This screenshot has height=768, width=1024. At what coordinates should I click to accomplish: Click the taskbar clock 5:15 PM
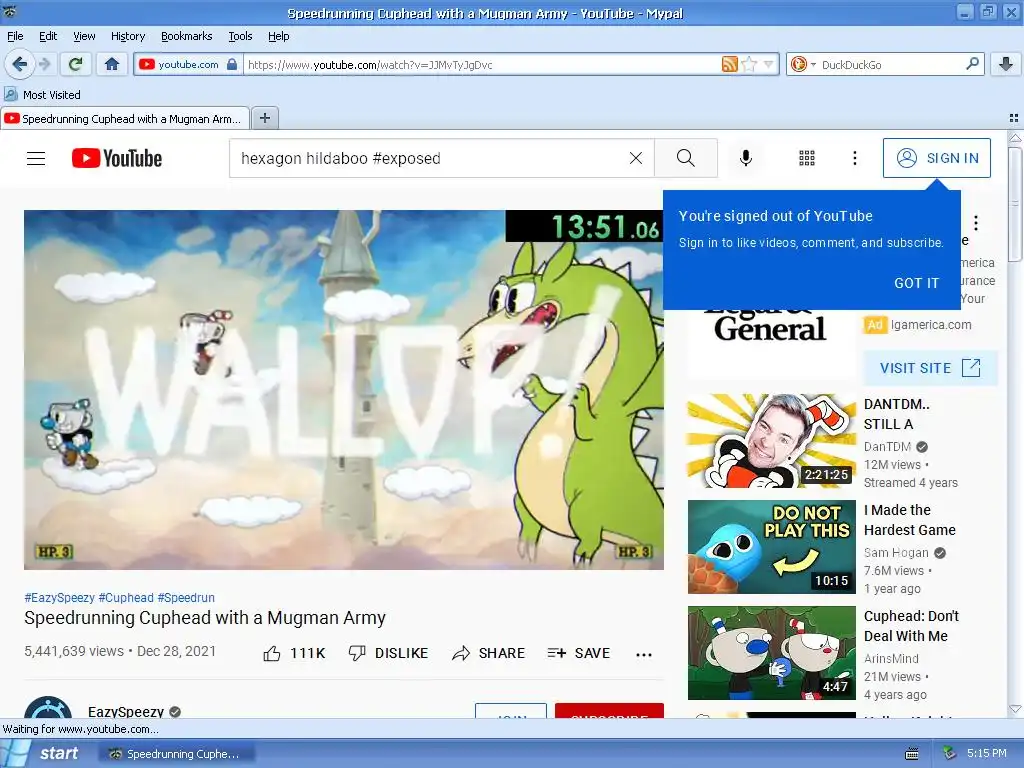[x=987, y=753]
